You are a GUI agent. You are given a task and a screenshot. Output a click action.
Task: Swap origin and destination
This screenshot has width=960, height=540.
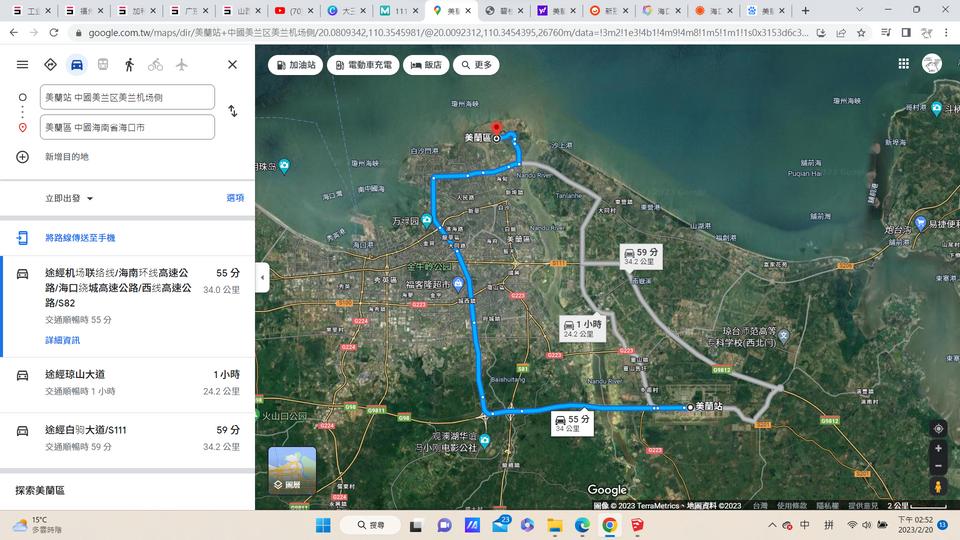tap(233, 111)
